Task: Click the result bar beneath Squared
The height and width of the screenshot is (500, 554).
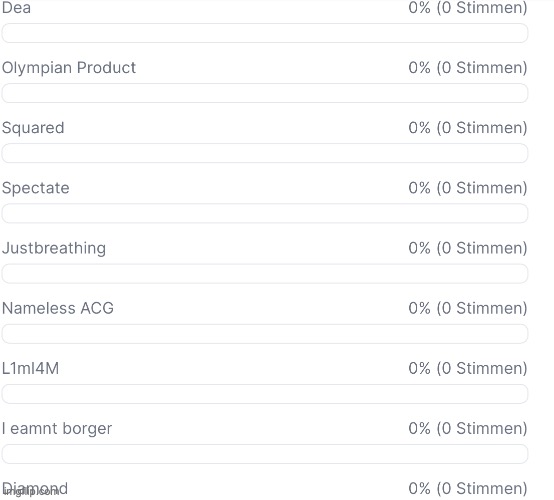Action: click(x=265, y=153)
